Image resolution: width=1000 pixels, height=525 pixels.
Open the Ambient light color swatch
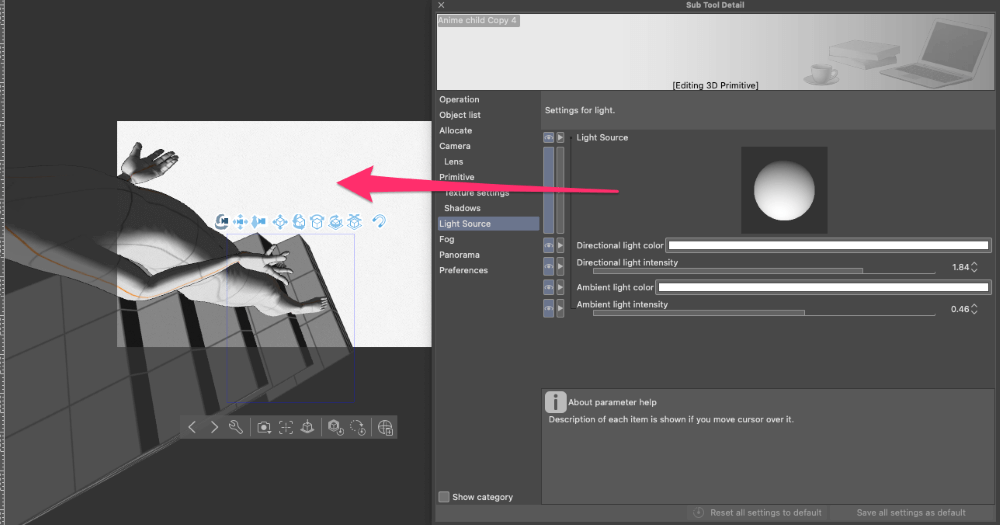pos(823,287)
